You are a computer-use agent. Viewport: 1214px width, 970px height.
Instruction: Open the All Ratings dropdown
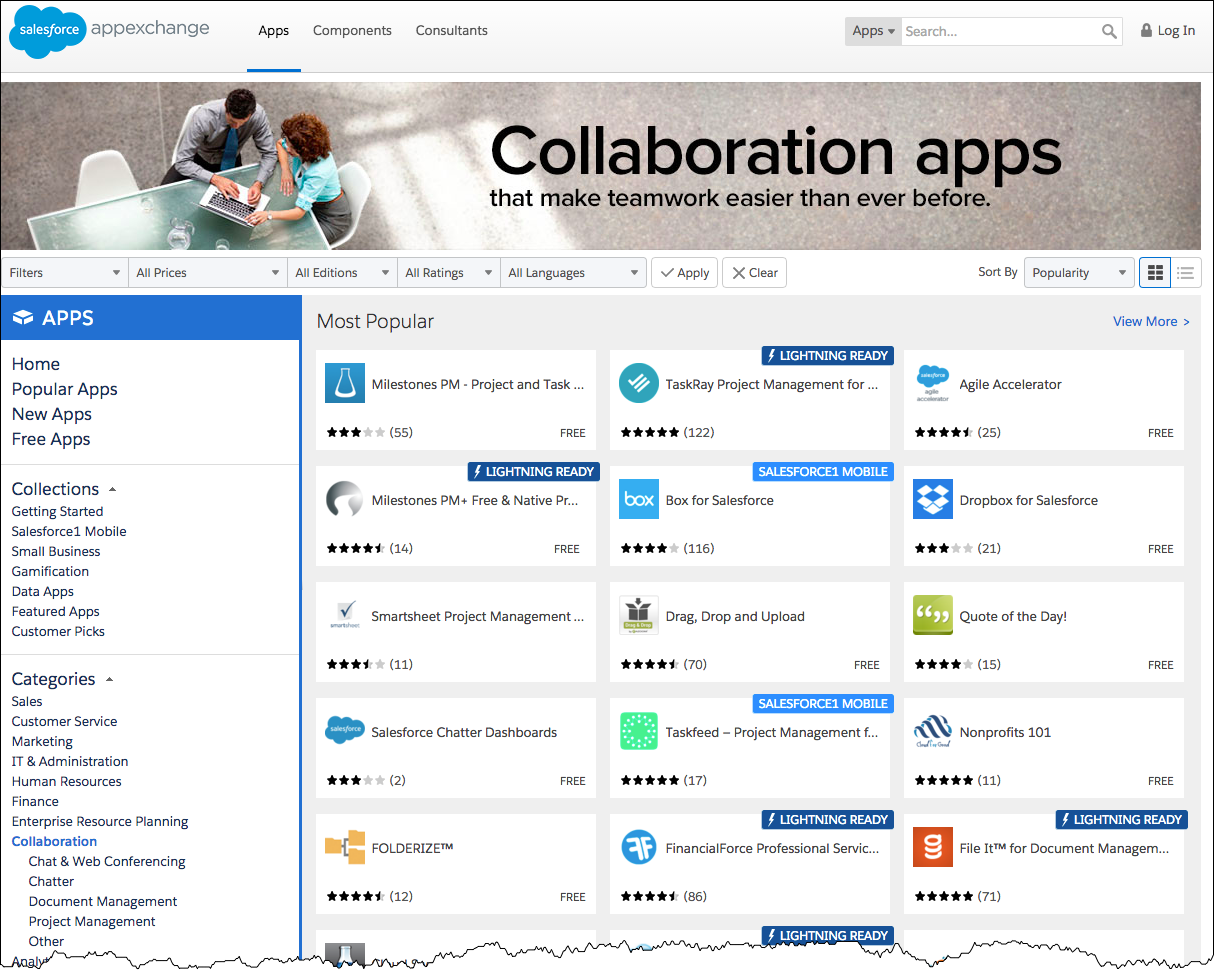[448, 272]
